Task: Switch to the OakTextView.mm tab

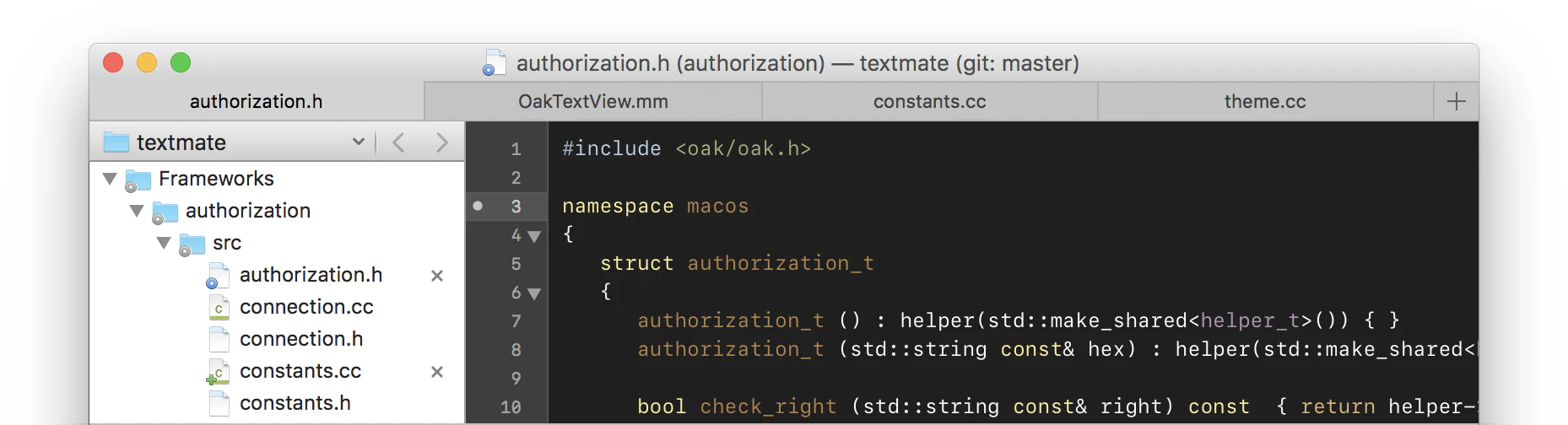Action: point(592,102)
